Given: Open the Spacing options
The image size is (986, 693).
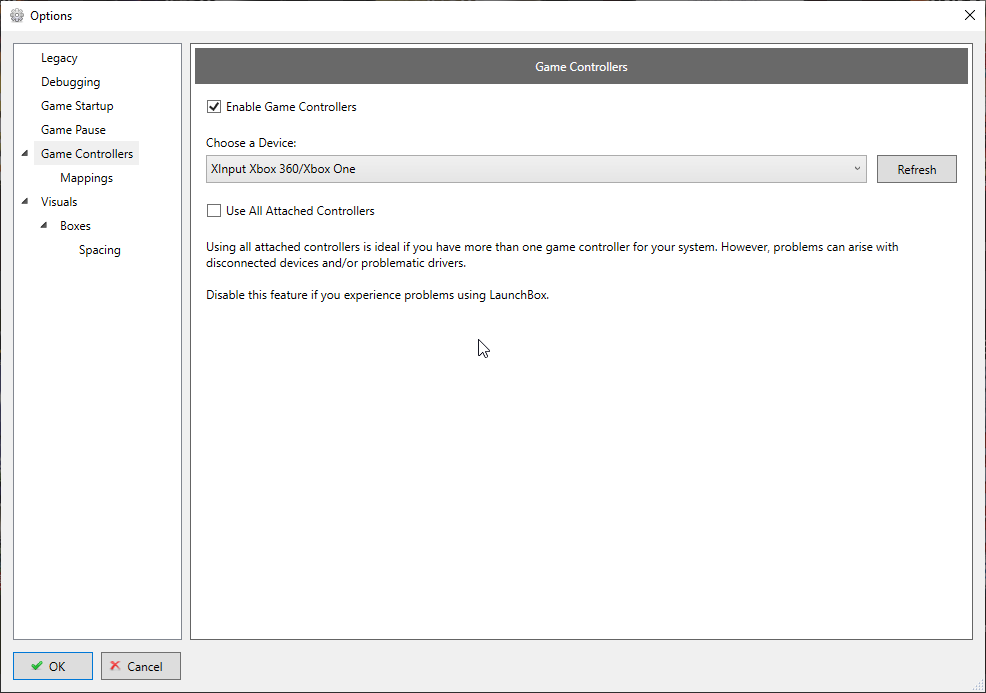Looking at the screenshot, I should (100, 250).
